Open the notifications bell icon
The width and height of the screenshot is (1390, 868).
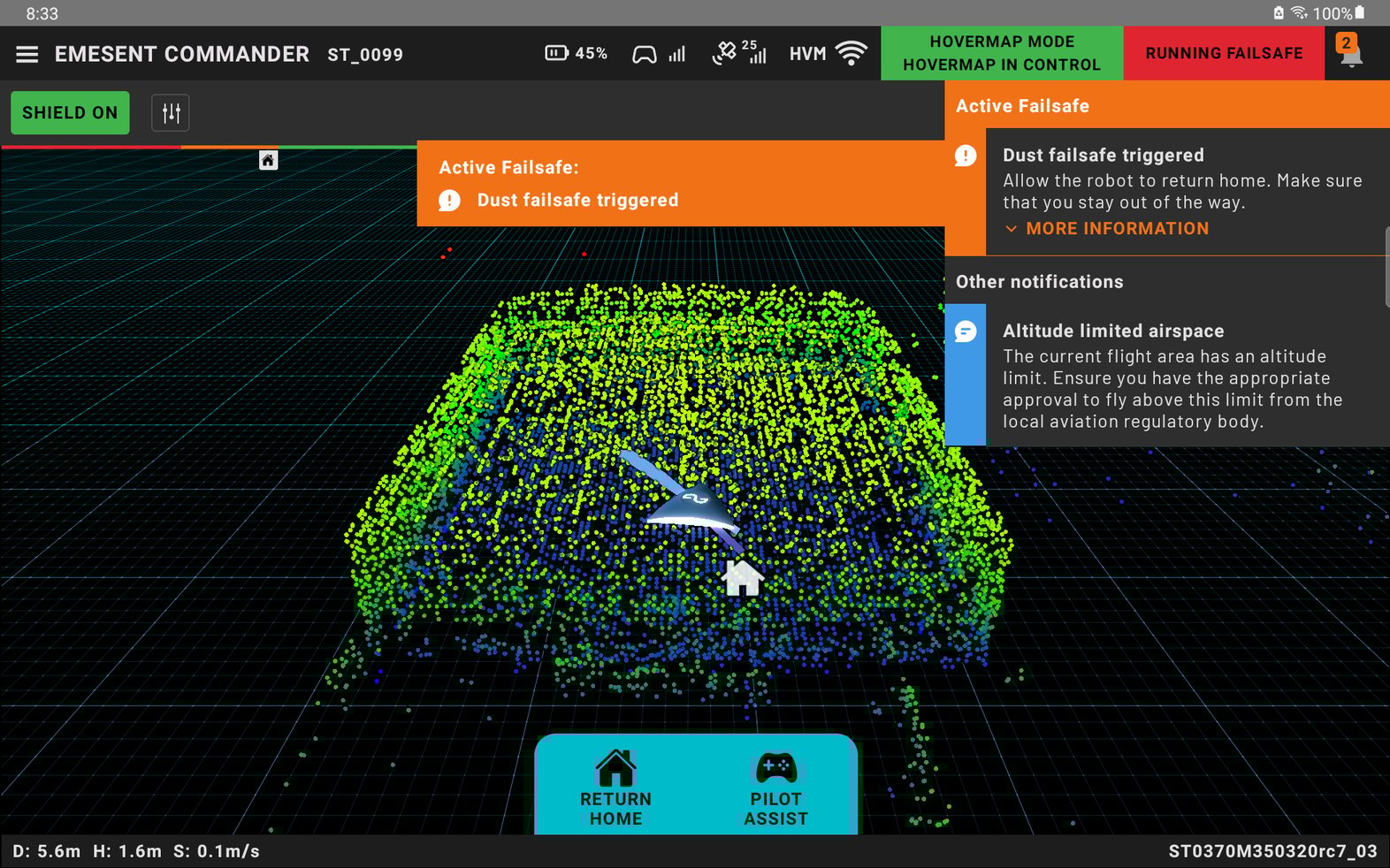[1349, 53]
